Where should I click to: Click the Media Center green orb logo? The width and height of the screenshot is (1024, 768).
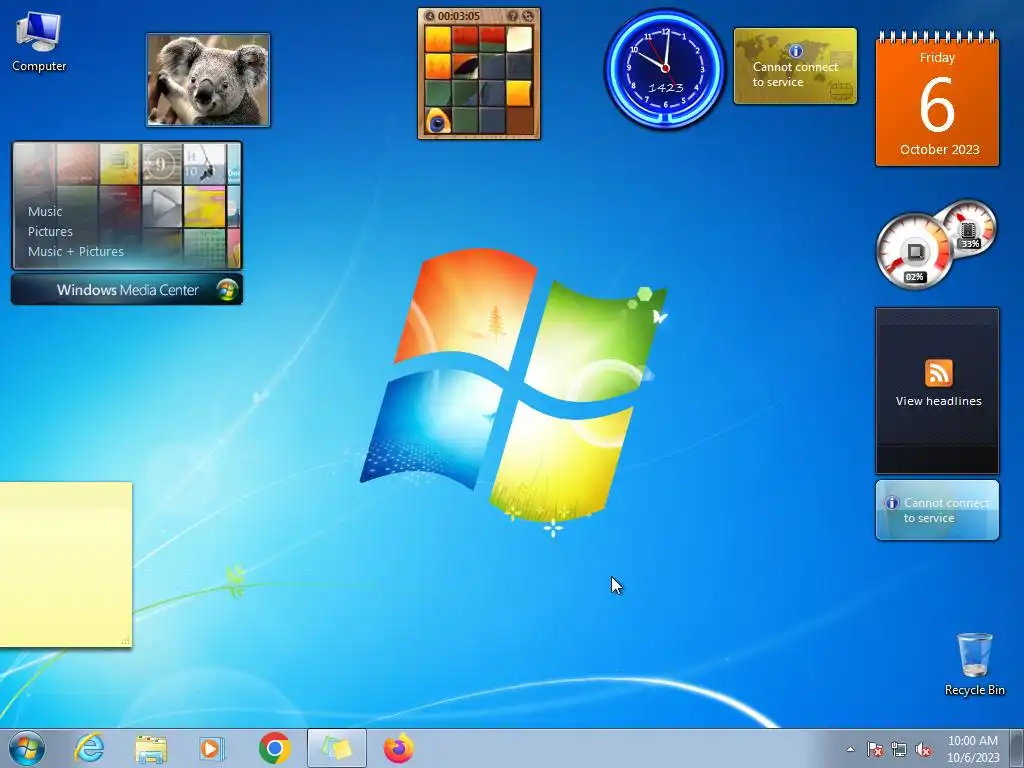(227, 290)
